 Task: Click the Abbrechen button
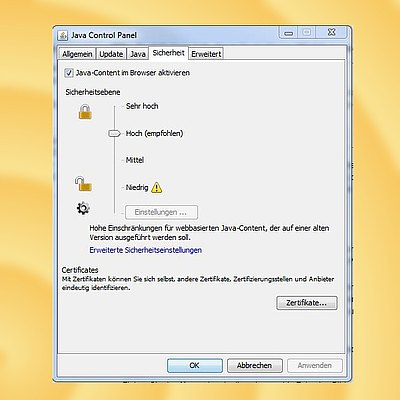pyautogui.click(x=255, y=365)
